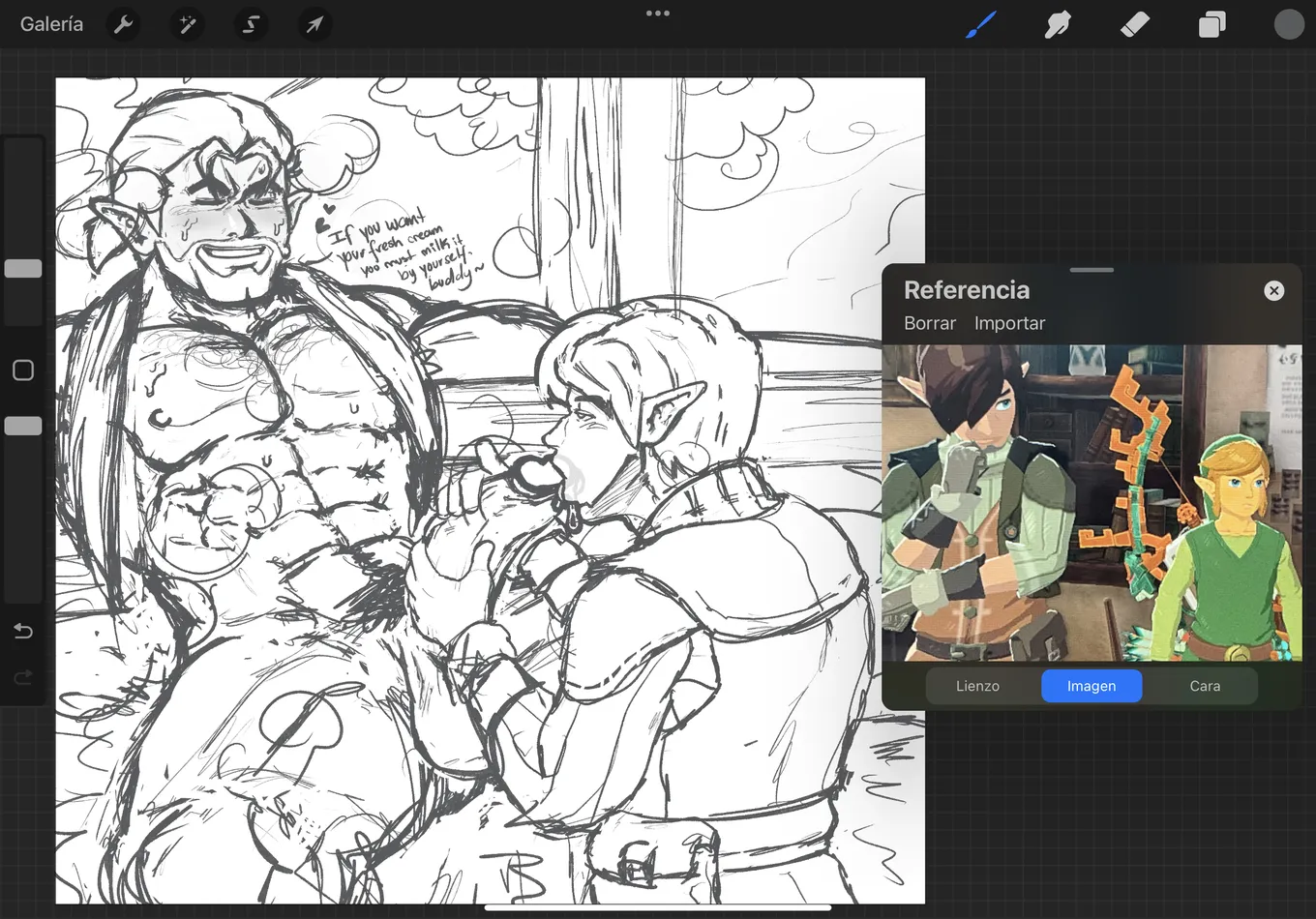Activate the Transform arrow tool

point(314,24)
